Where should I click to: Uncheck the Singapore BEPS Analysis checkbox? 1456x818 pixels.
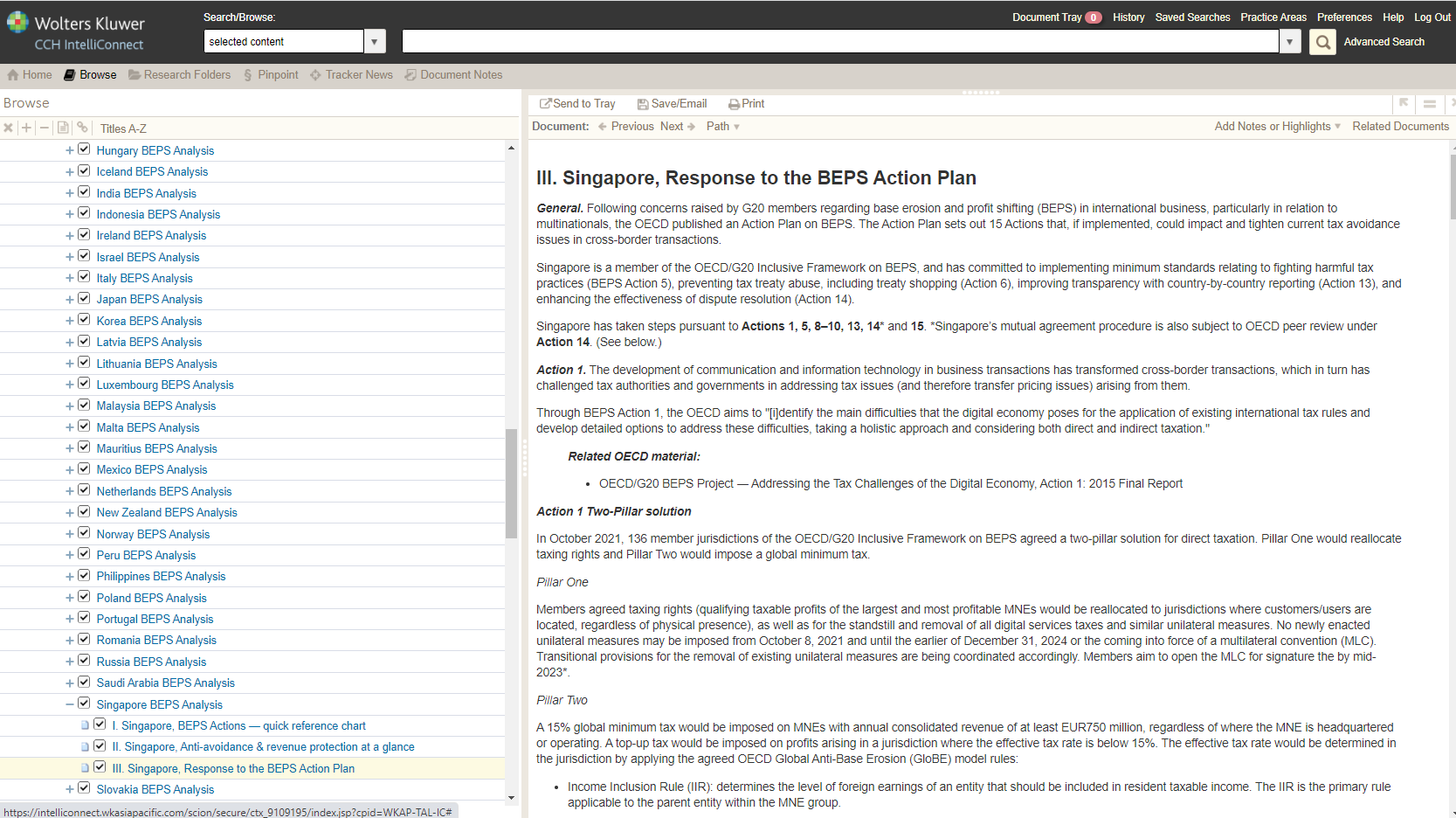84,704
